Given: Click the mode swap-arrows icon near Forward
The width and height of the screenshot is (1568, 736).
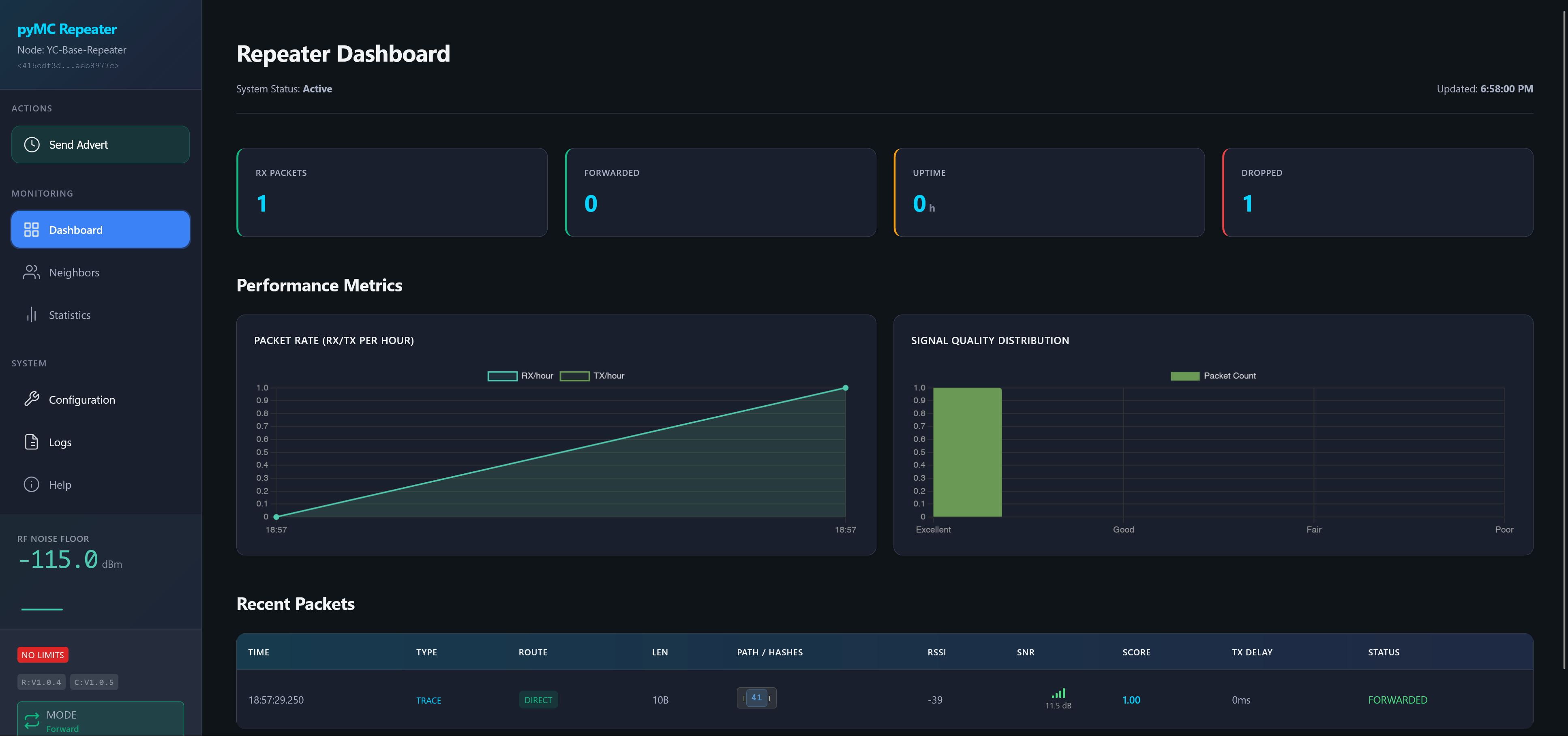Looking at the screenshot, I should (x=32, y=721).
